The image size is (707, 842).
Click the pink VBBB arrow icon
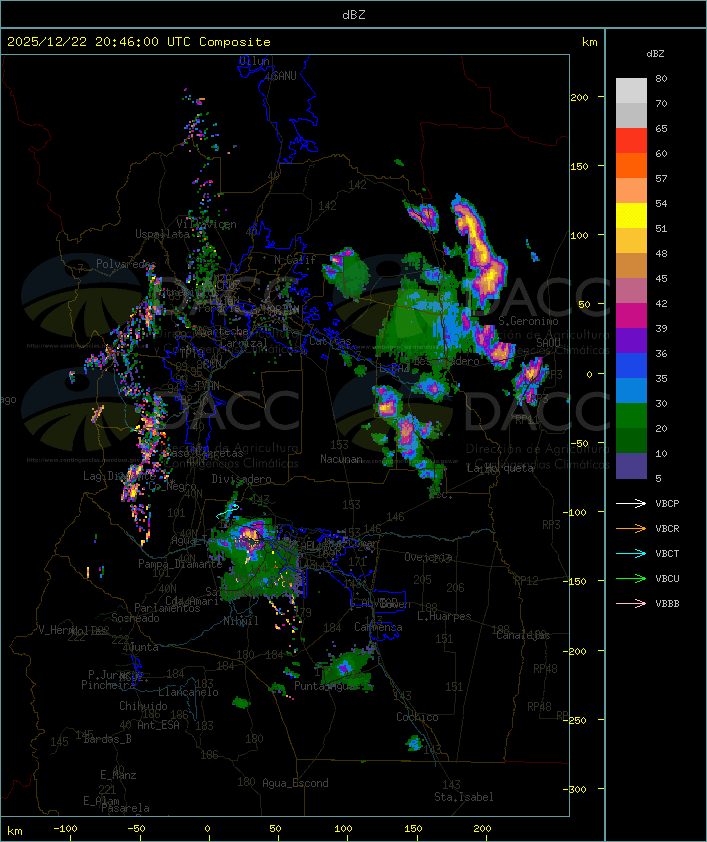(x=631, y=603)
